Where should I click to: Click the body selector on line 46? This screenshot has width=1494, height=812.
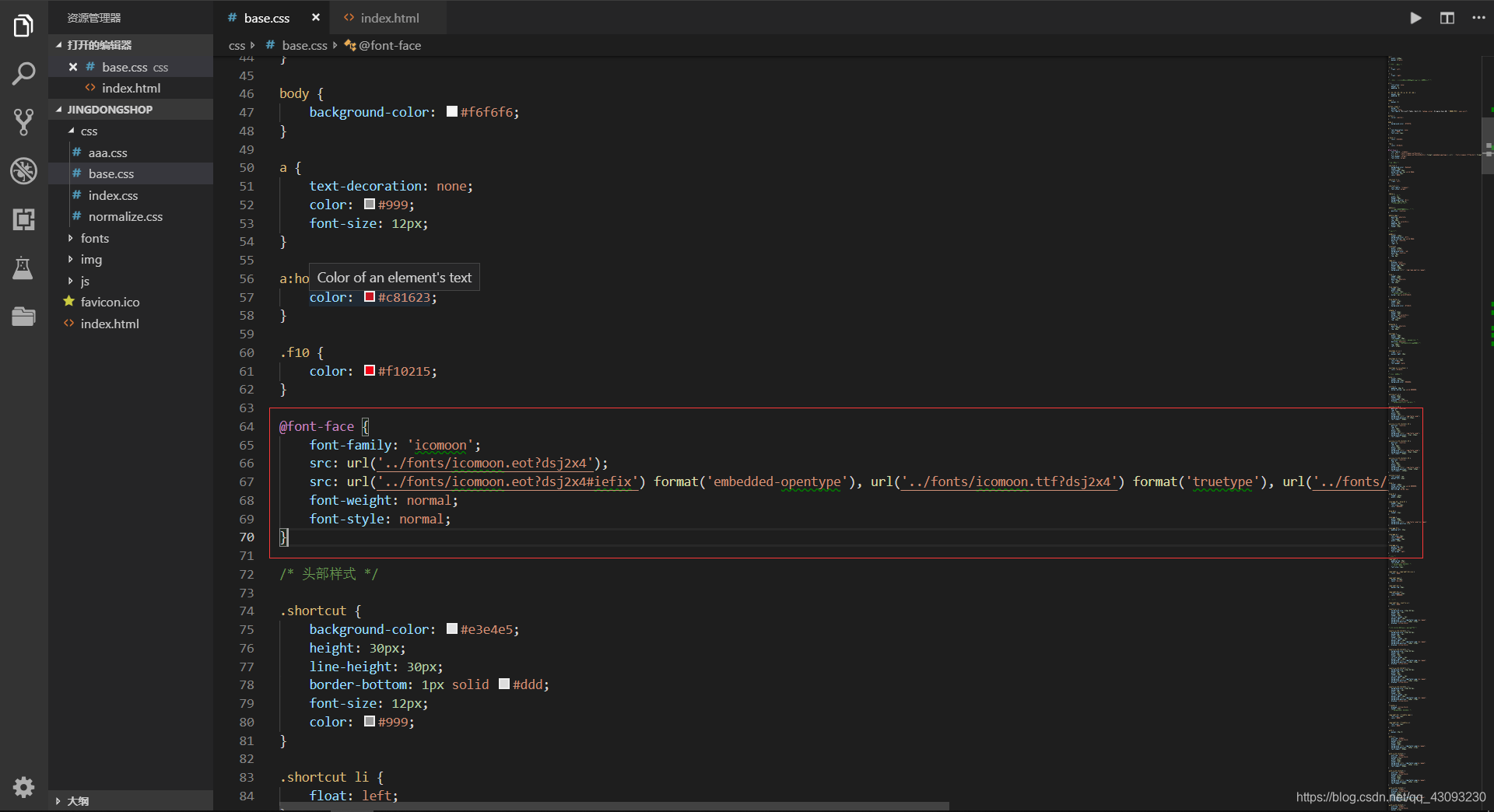(294, 93)
